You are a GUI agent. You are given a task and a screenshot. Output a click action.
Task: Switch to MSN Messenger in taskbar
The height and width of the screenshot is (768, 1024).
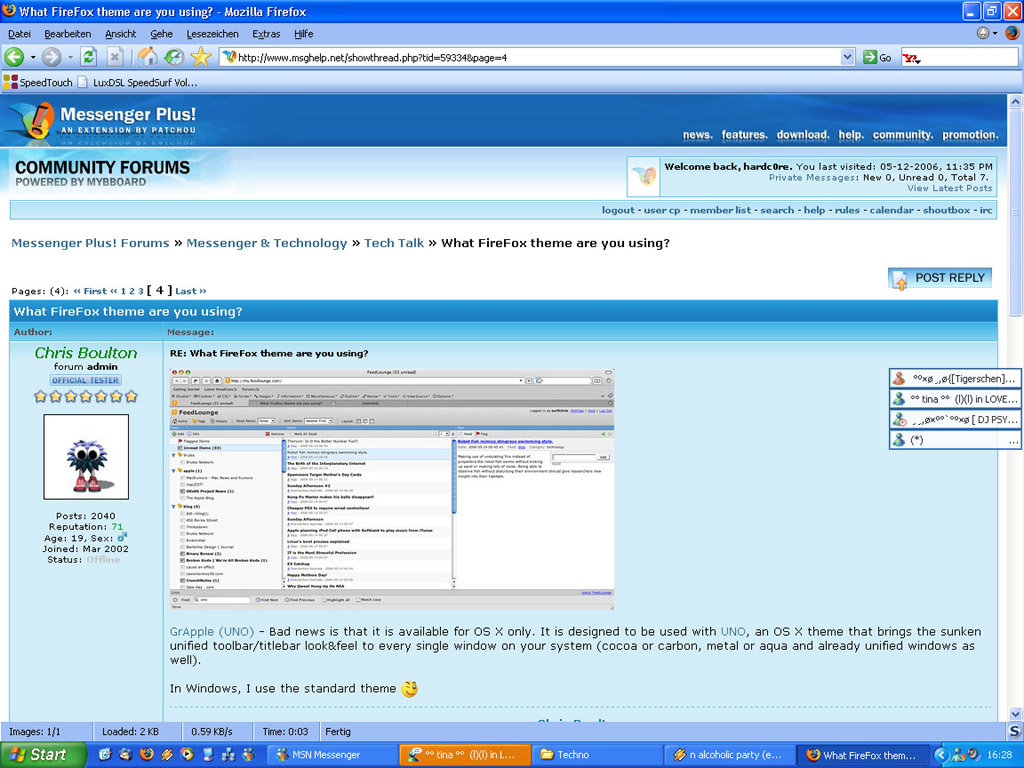(x=320, y=755)
